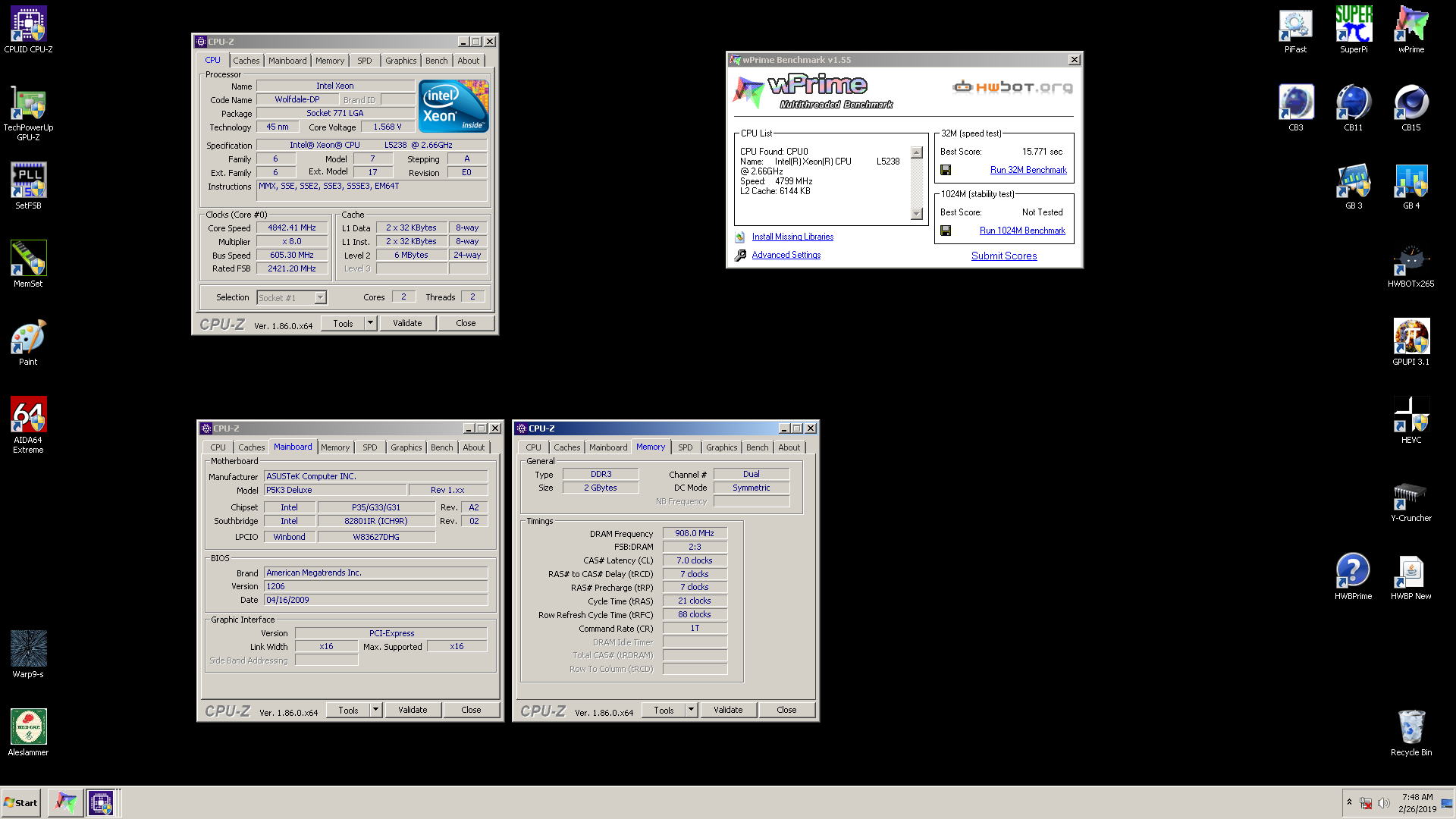This screenshot has height=819, width=1456.
Task: Click Run 1024M Benchmark link
Action: [1022, 231]
